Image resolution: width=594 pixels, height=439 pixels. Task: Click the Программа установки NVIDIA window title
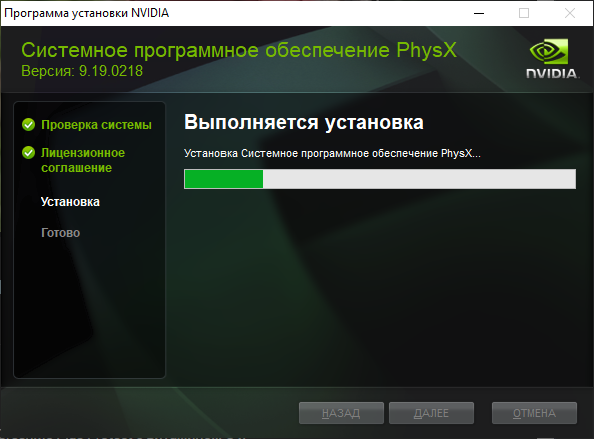point(86,13)
